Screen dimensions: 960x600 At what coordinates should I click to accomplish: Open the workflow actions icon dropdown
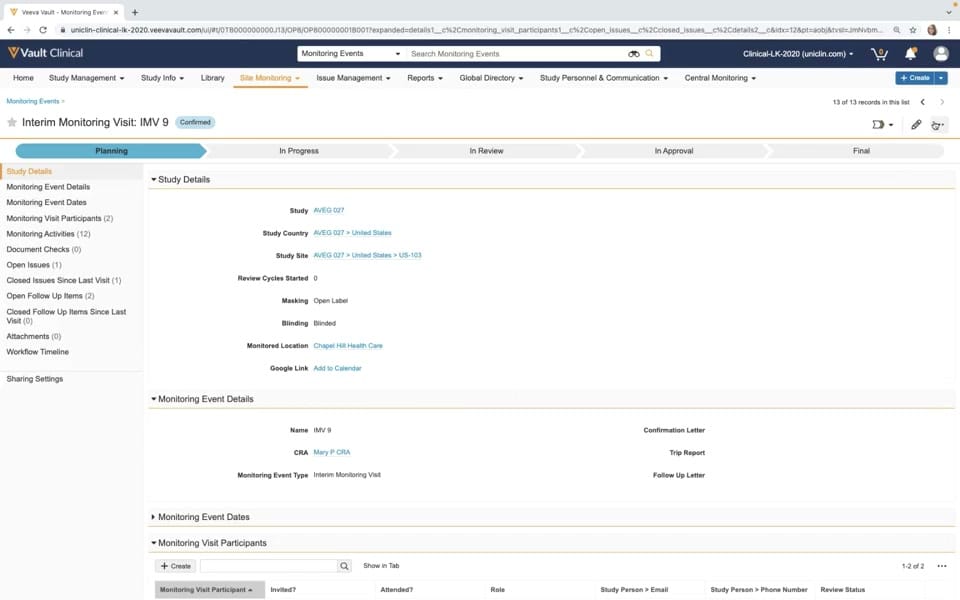pyautogui.click(x=882, y=125)
